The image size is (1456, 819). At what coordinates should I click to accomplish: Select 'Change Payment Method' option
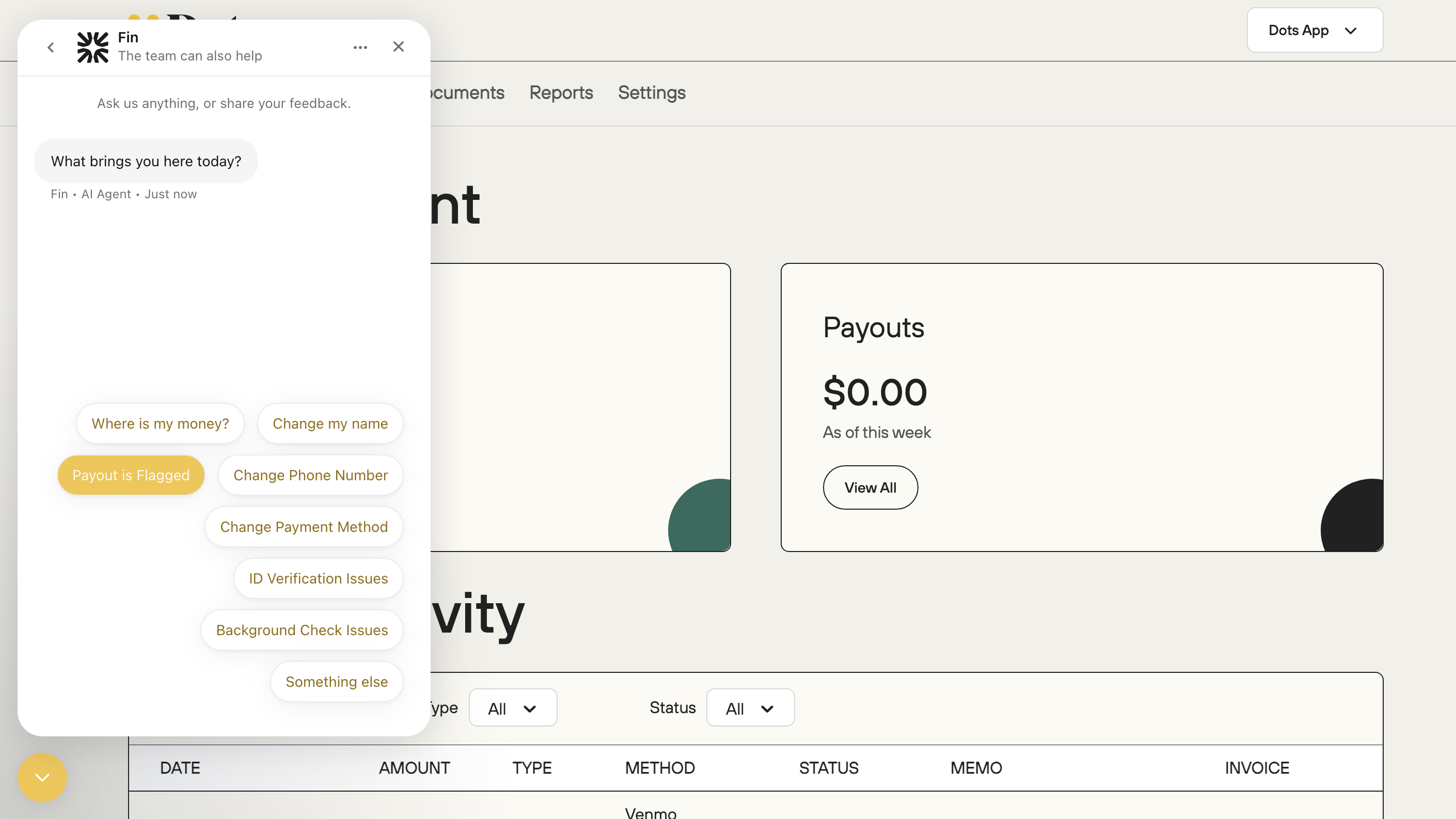(304, 527)
